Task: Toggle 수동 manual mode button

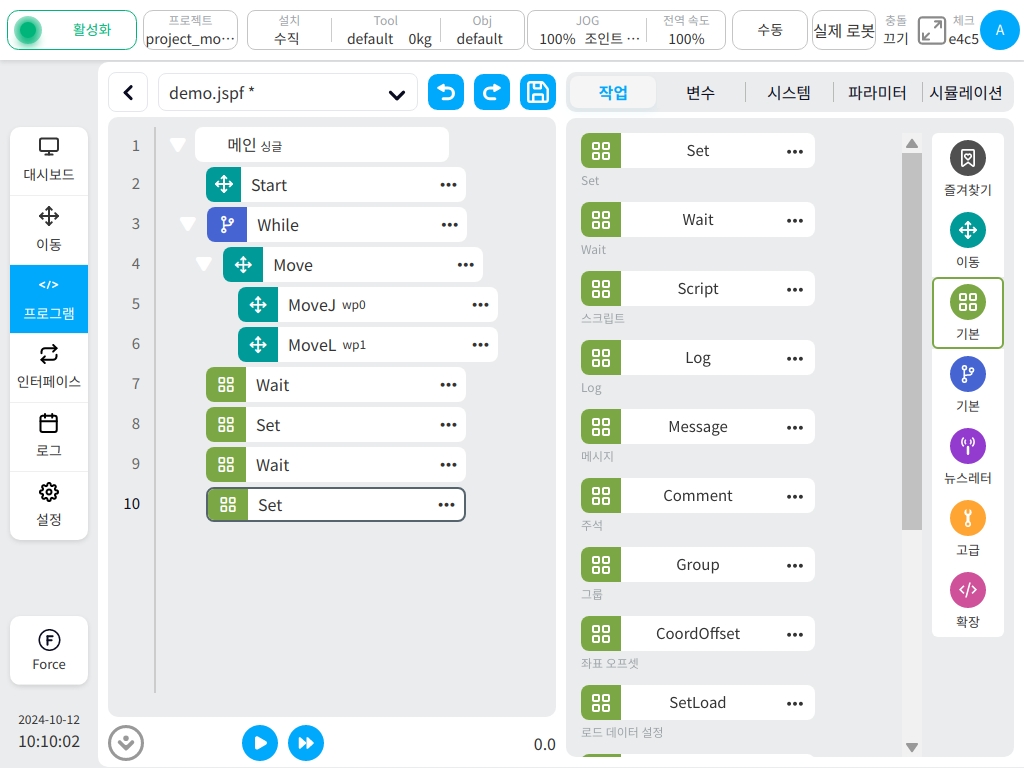Action: [769, 30]
